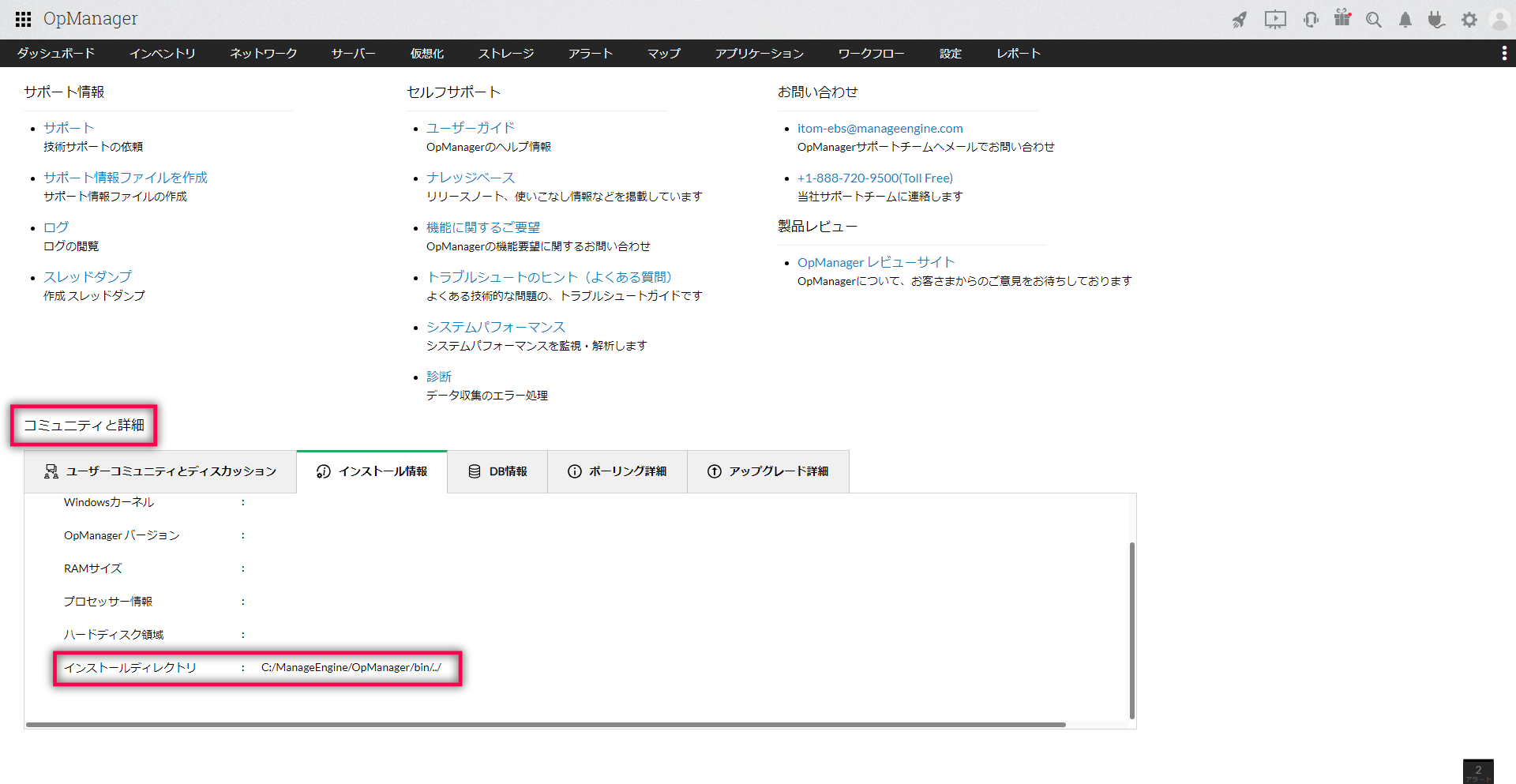Go to the ワークフロー menu
The image size is (1516, 784).
pos(872,53)
